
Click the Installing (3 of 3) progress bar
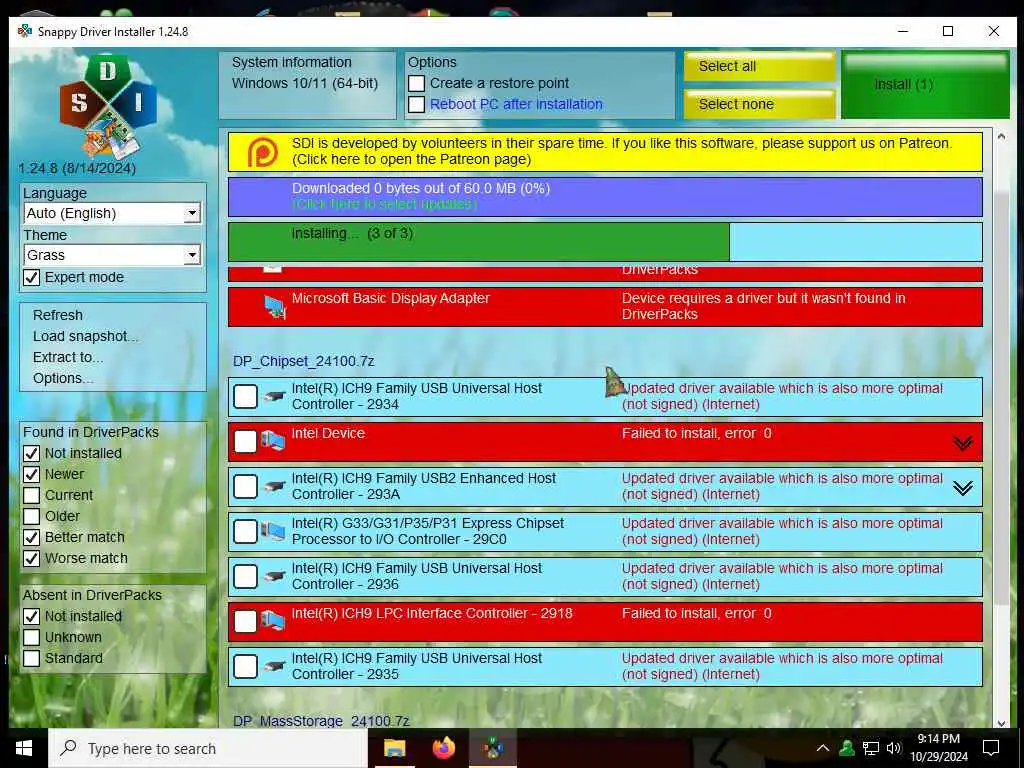[605, 242]
